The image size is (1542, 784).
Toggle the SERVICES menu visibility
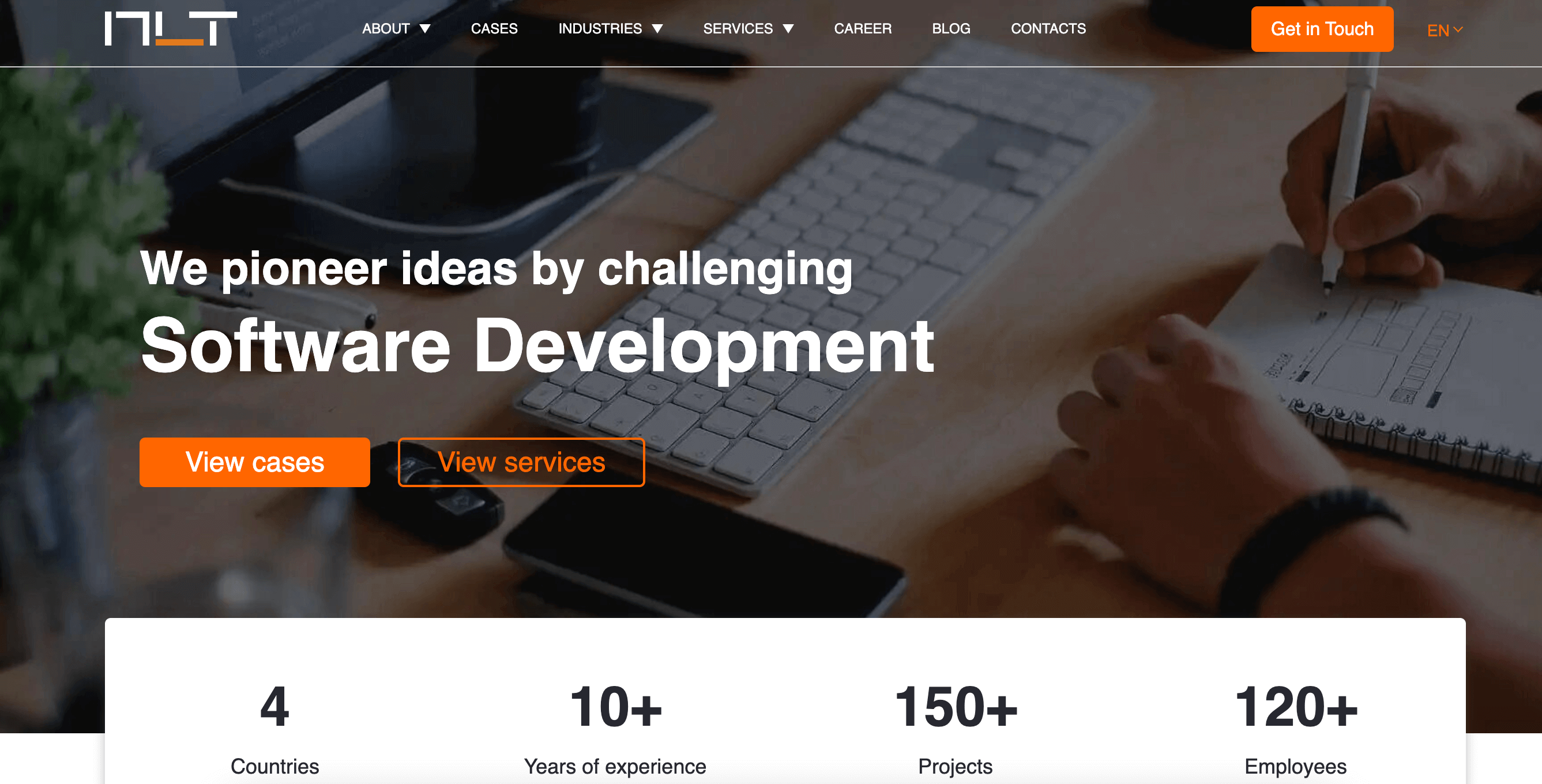(749, 28)
